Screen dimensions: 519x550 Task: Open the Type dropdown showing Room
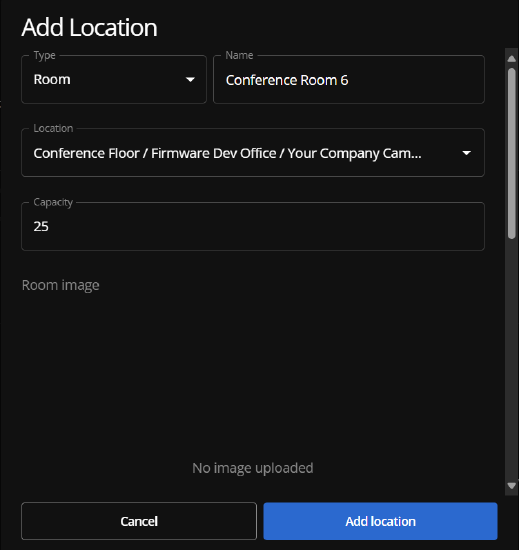click(x=114, y=80)
